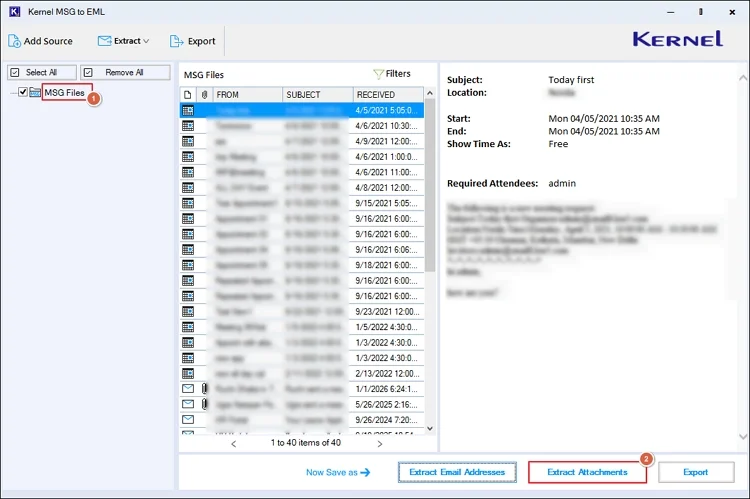750x499 pixels.
Task: Select the MSG Files tree node
Action: [65, 92]
